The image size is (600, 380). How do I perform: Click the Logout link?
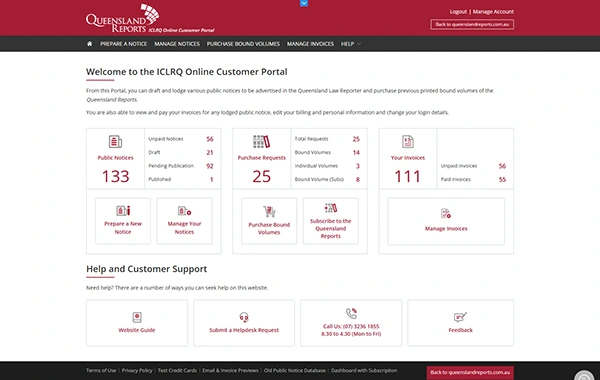458,11
